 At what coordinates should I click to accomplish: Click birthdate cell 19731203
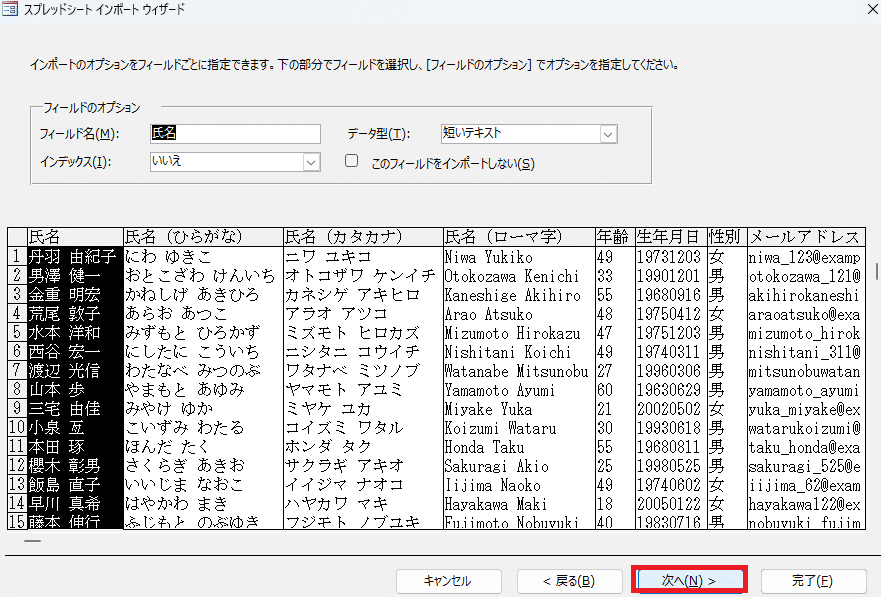point(671,257)
